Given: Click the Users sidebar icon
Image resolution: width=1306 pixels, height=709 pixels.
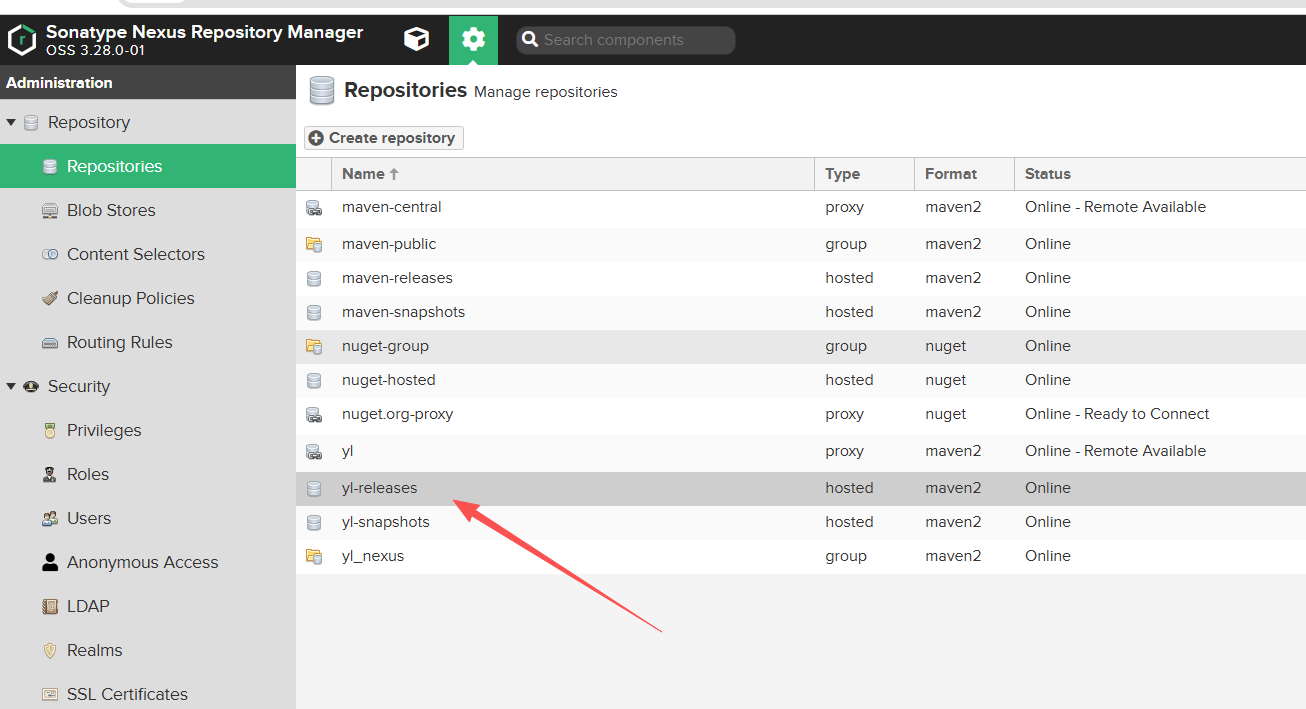Looking at the screenshot, I should click(50, 518).
